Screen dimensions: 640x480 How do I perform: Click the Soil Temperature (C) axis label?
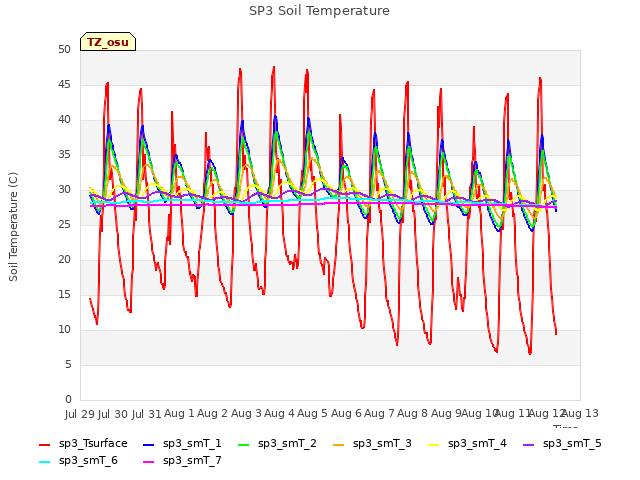click(x=13, y=227)
